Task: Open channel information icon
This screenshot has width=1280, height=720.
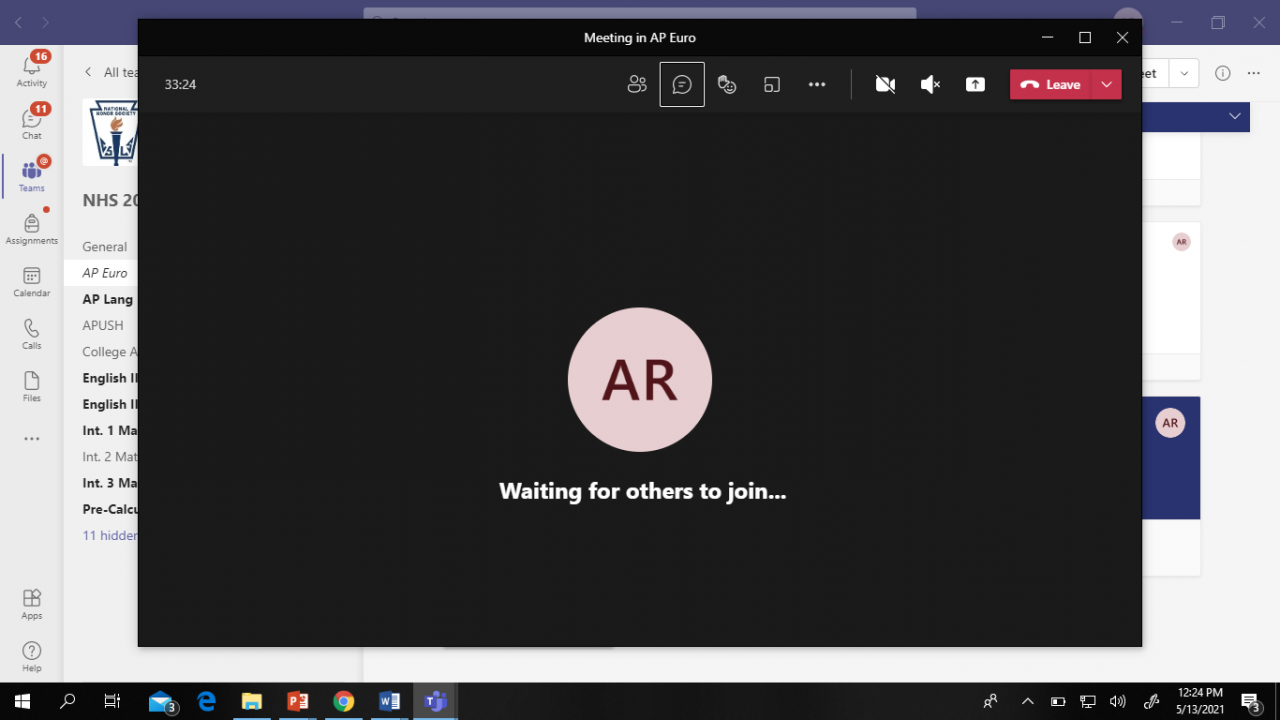Action: click(x=1222, y=73)
